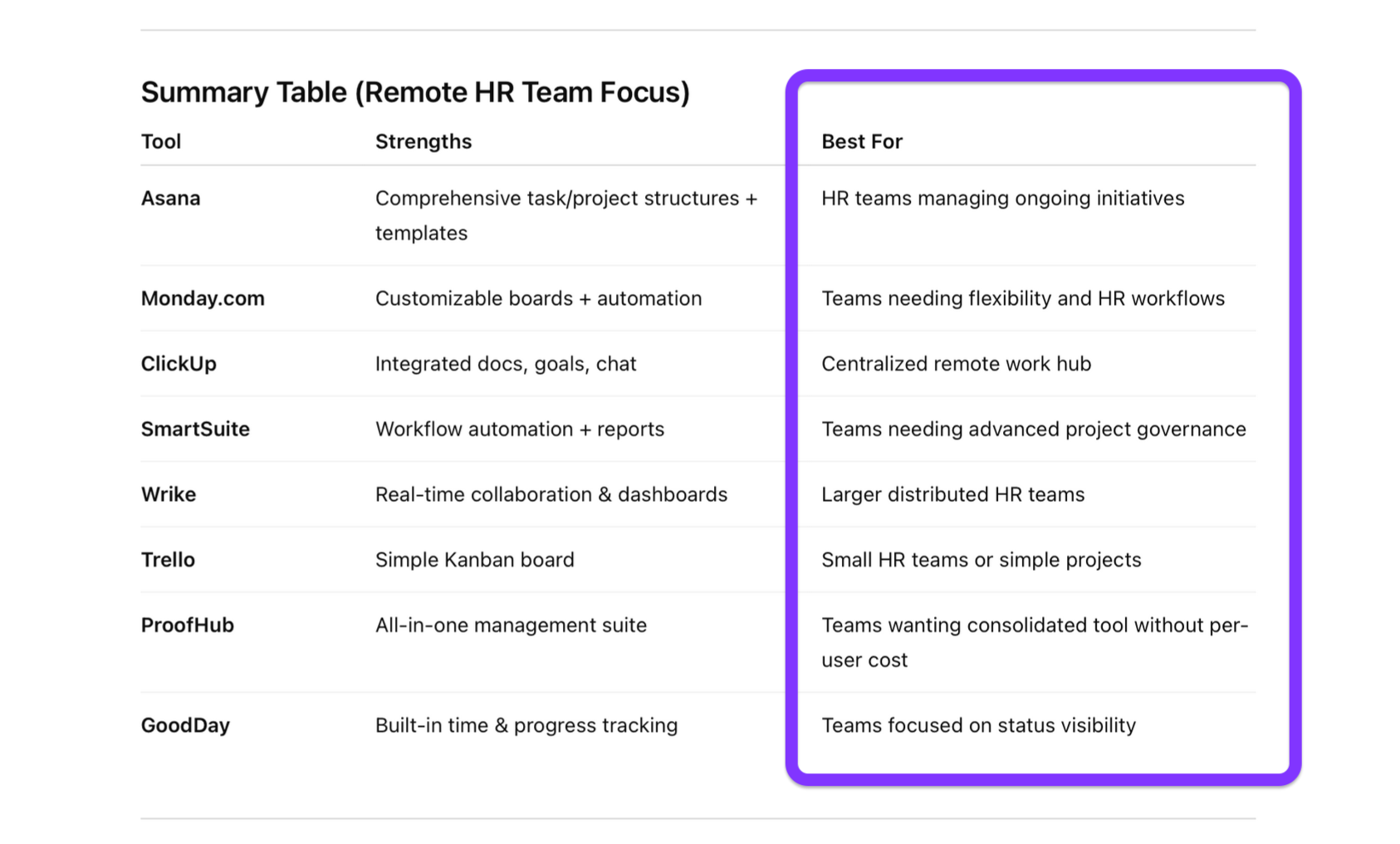This screenshot has width=1400, height=844.
Task: Select the Asana tool name
Action: tap(171, 199)
